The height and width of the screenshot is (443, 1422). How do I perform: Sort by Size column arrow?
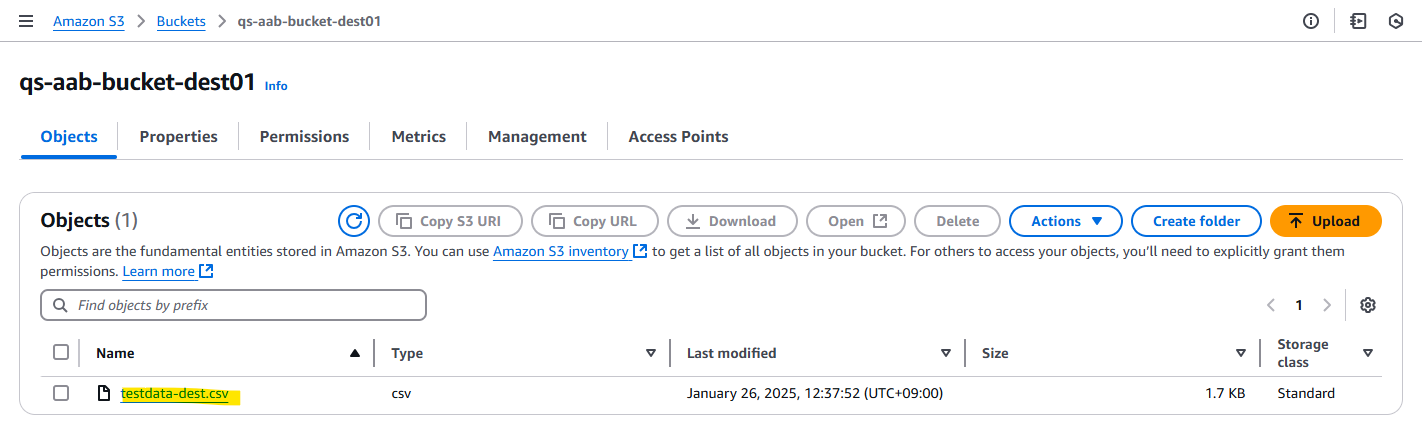1240,352
